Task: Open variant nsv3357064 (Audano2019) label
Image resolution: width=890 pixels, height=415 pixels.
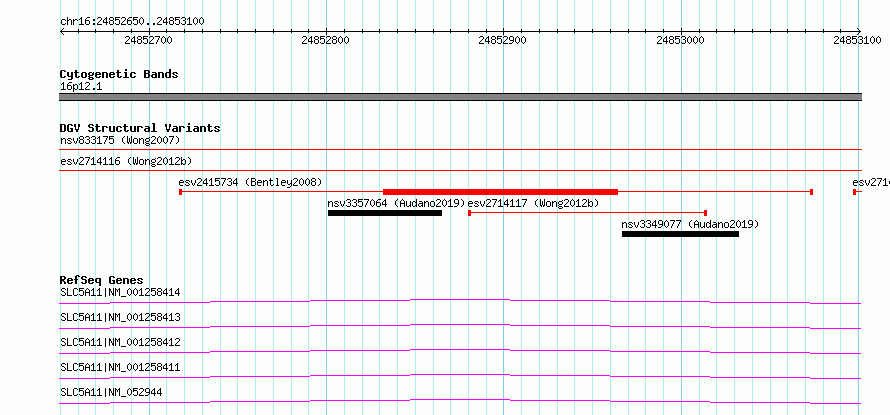Action: click(x=396, y=203)
